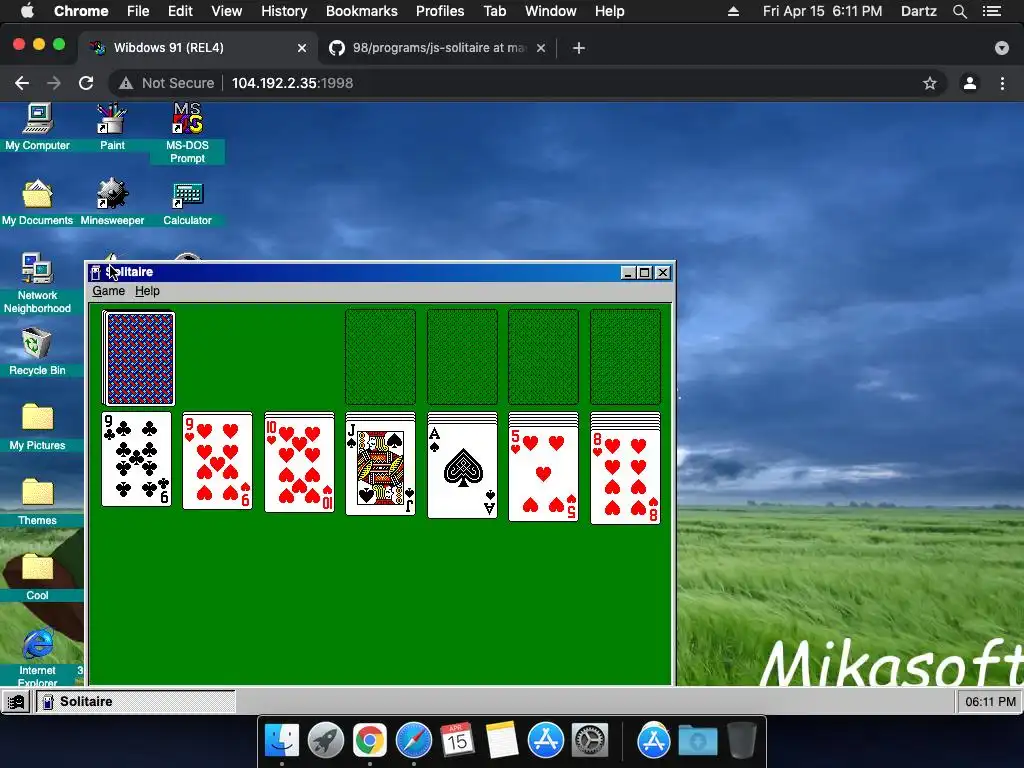Open the Profiles menu in the menu bar
This screenshot has width=1024, height=768.
(440, 11)
